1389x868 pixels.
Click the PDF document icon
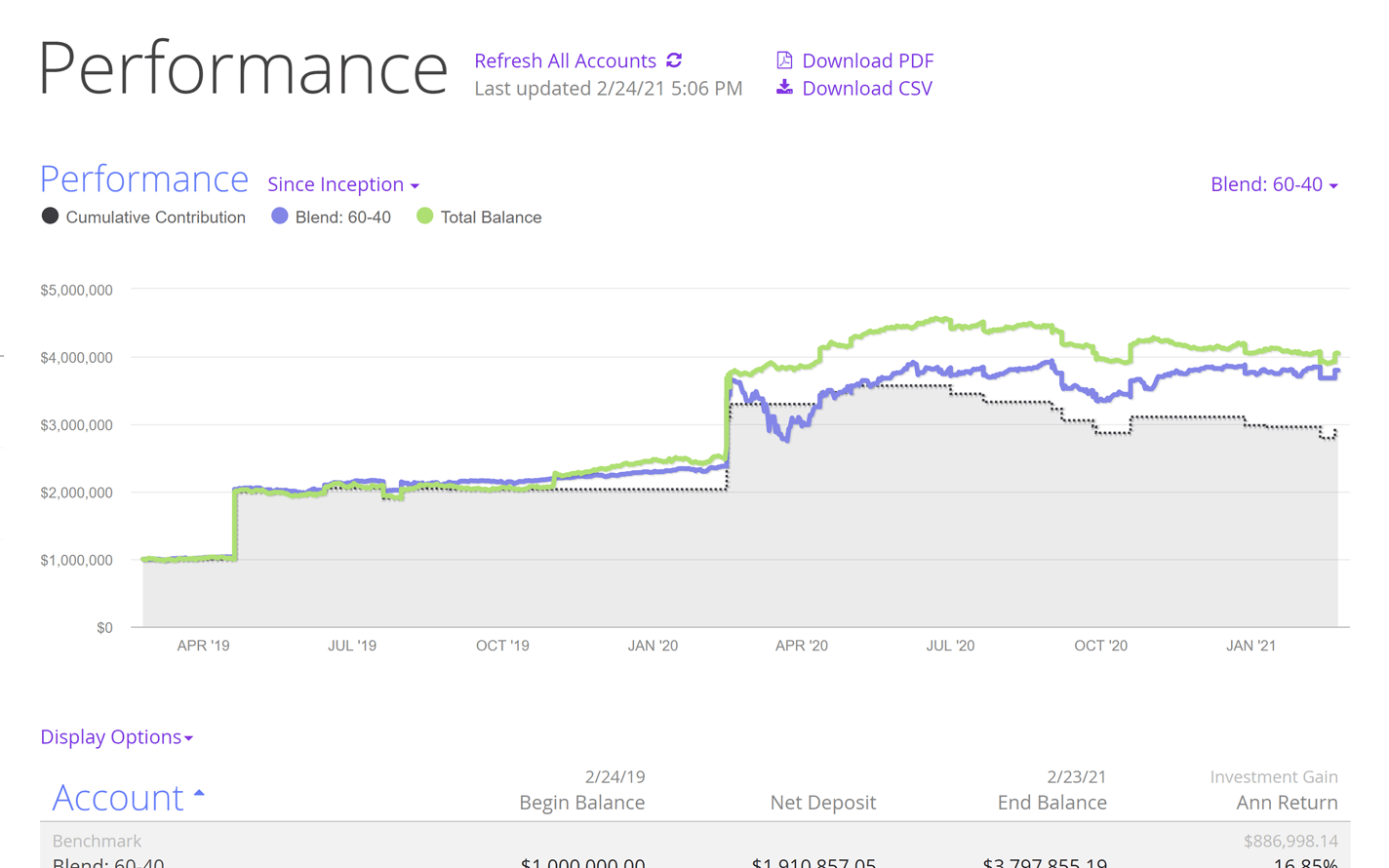click(x=784, y=60)
